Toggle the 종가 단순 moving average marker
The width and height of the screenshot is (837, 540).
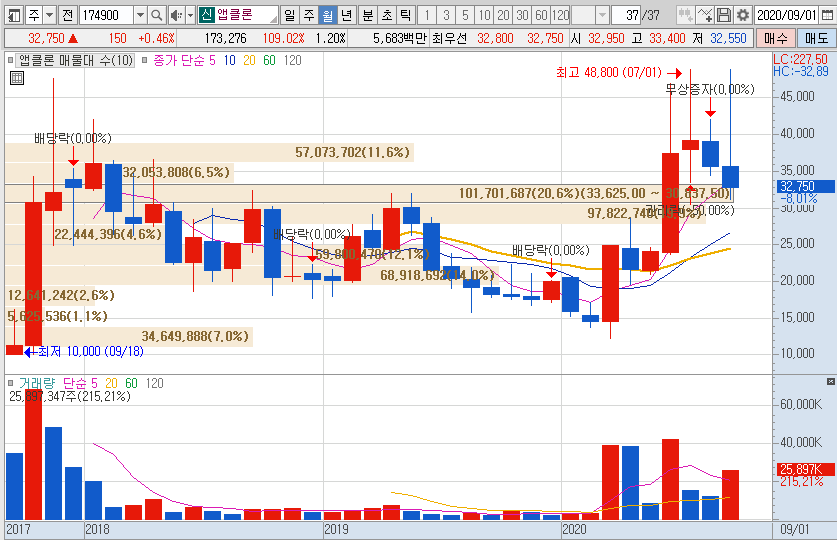145,60
